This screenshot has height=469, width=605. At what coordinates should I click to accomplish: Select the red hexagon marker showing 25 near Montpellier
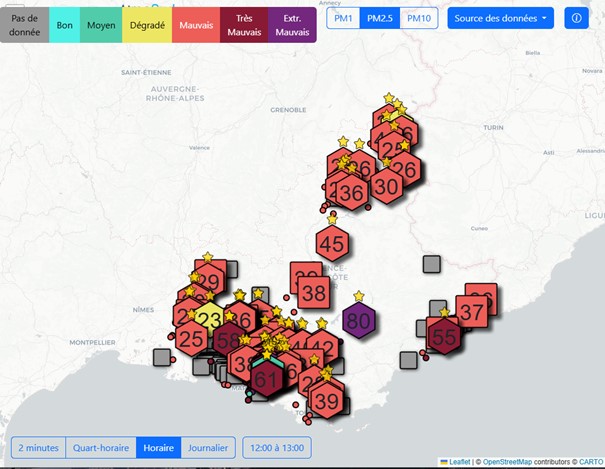click(x=191, y=339)
